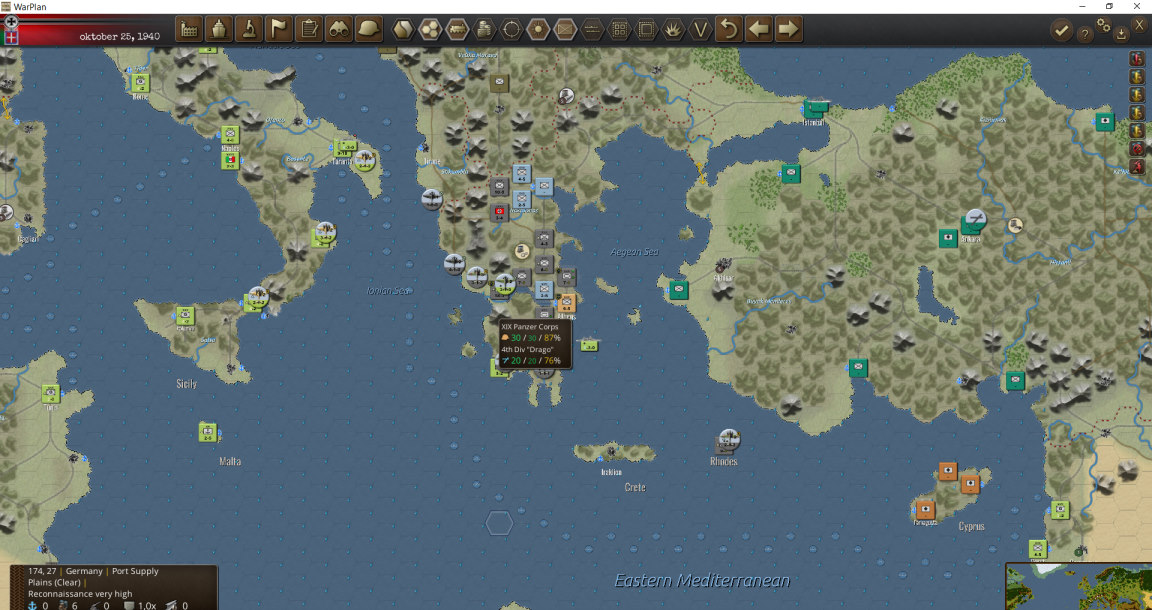Image resolution: width=1152 pixels, height=610 pixels.
Task: Save game with download-arrow button
Action: coord(1121,33)
